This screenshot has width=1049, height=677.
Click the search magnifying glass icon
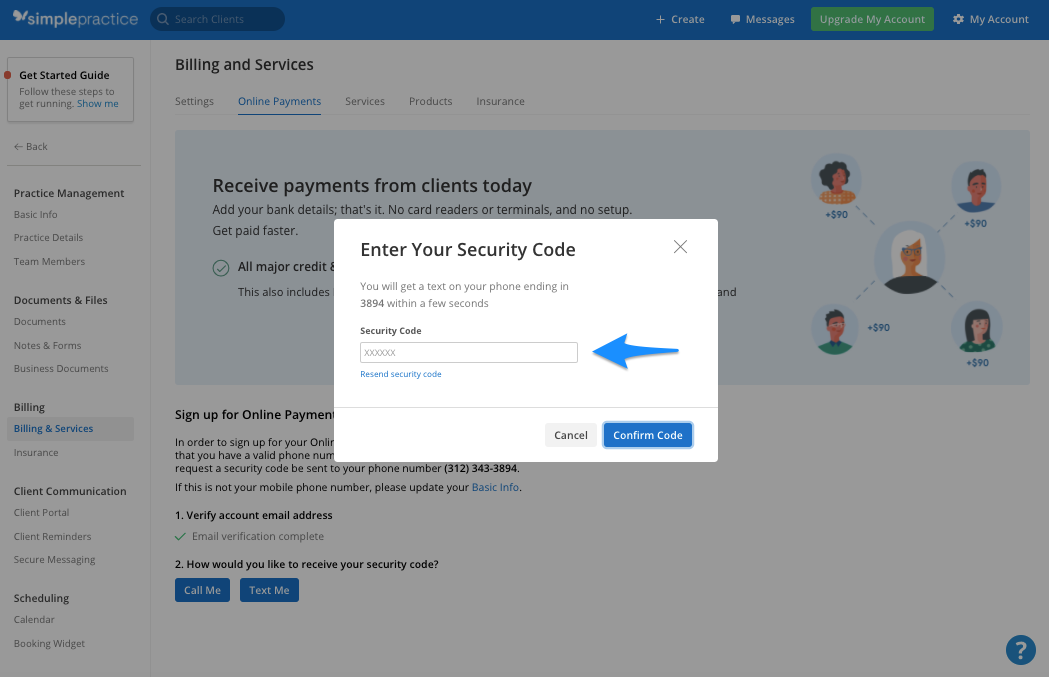tap(162, 18)
